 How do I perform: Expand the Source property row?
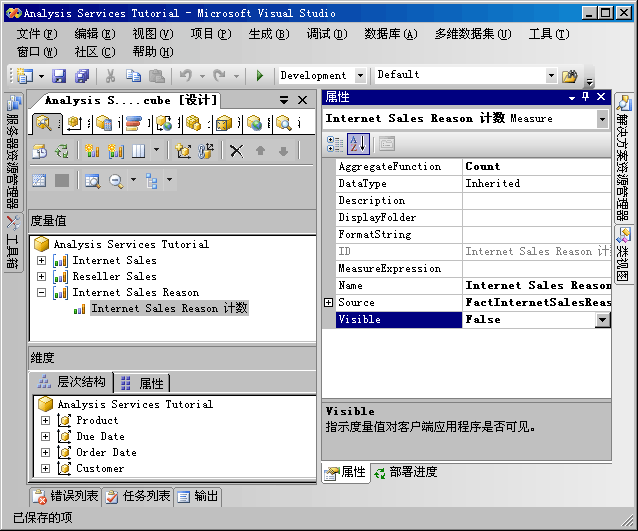(328, 302)
